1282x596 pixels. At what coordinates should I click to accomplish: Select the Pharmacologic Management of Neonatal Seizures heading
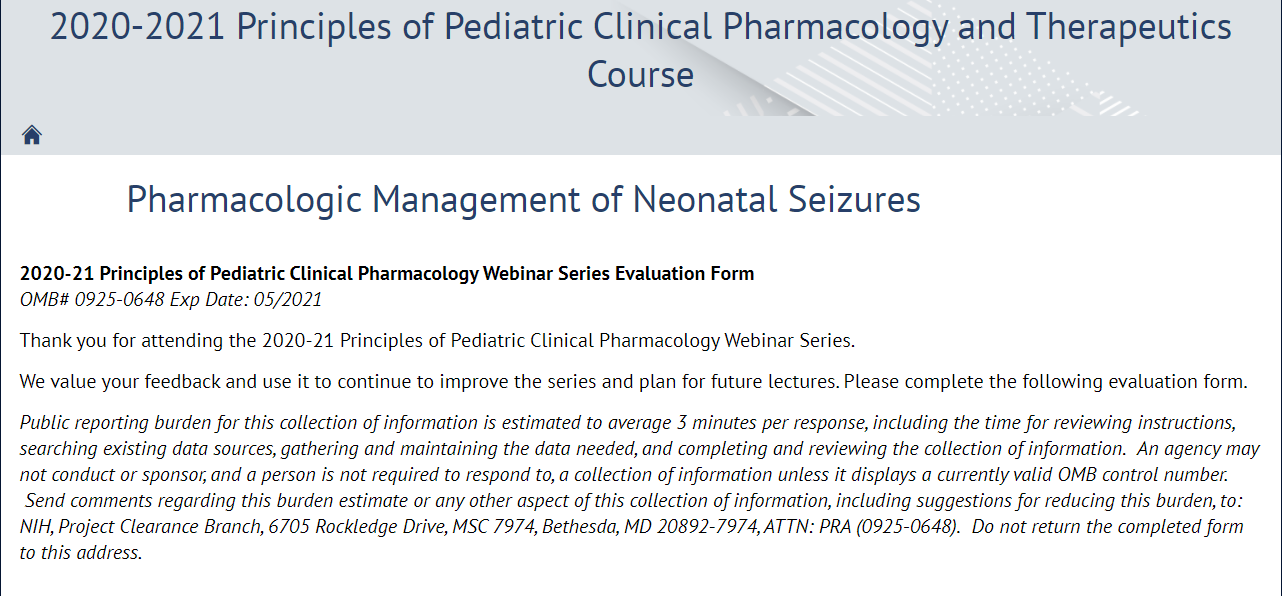pos(523,200)
